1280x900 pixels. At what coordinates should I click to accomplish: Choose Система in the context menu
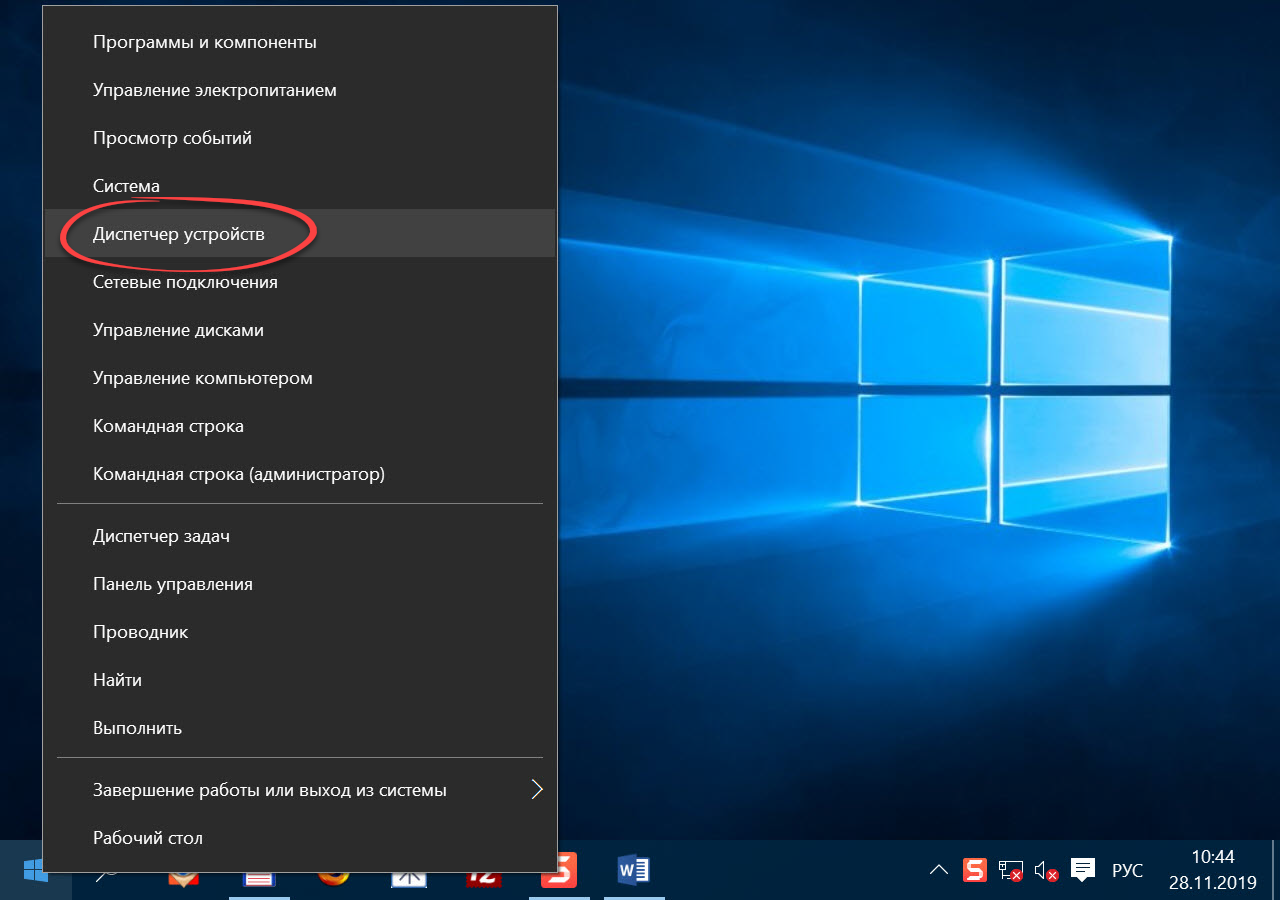click(300, 186)
